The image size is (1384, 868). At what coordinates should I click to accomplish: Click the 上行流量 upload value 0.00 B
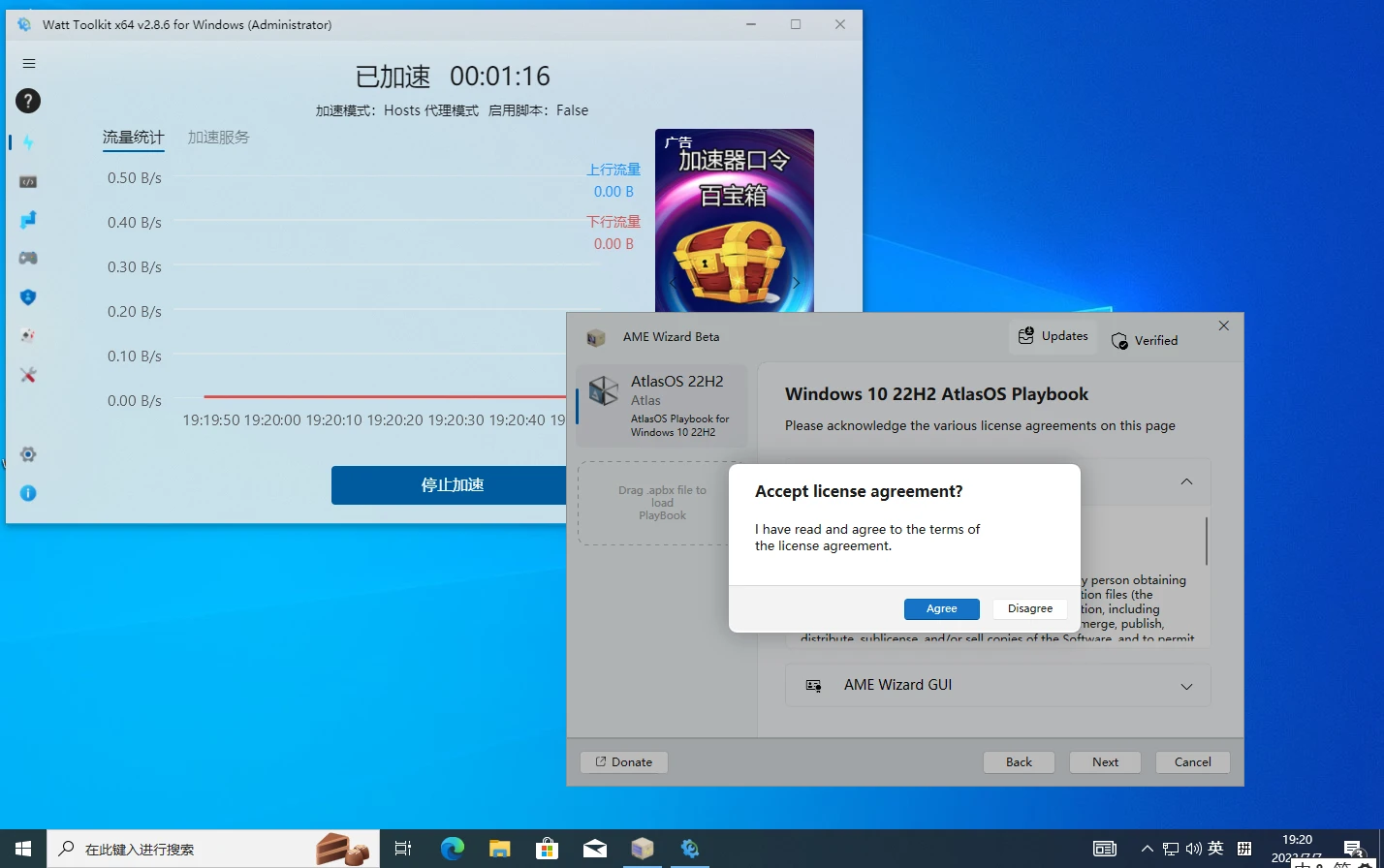click(x=613, y=192)
